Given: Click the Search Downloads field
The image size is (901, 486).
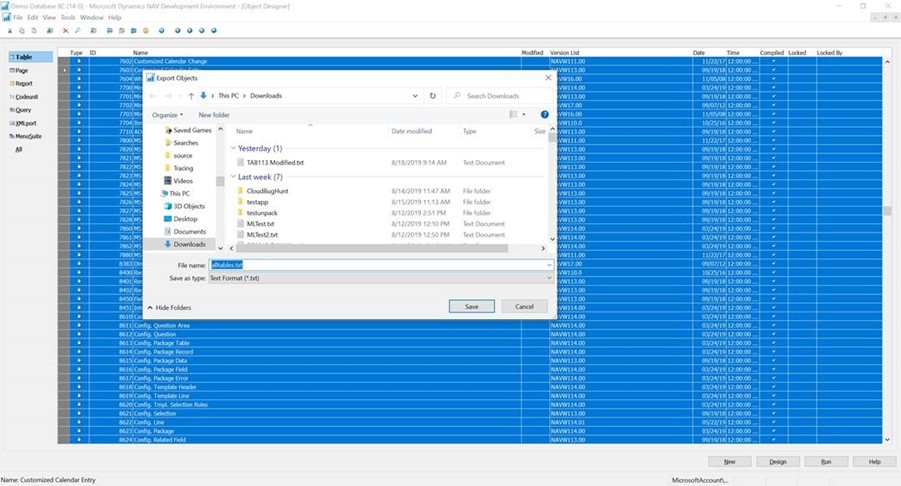Looking at the screenshot, I should (499, 96).
